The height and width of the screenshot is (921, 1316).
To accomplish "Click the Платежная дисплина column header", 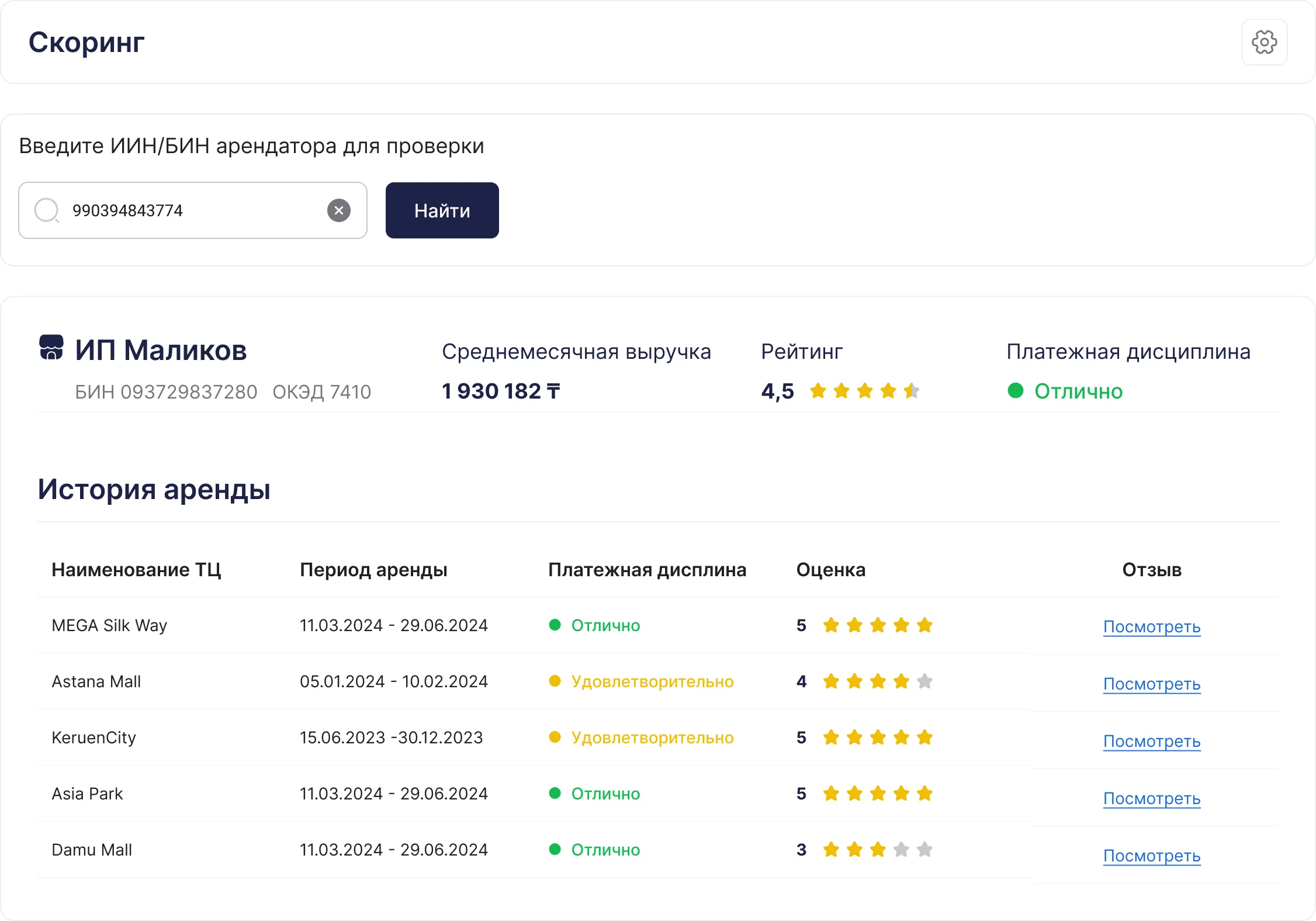I will (x=647, y=570).
